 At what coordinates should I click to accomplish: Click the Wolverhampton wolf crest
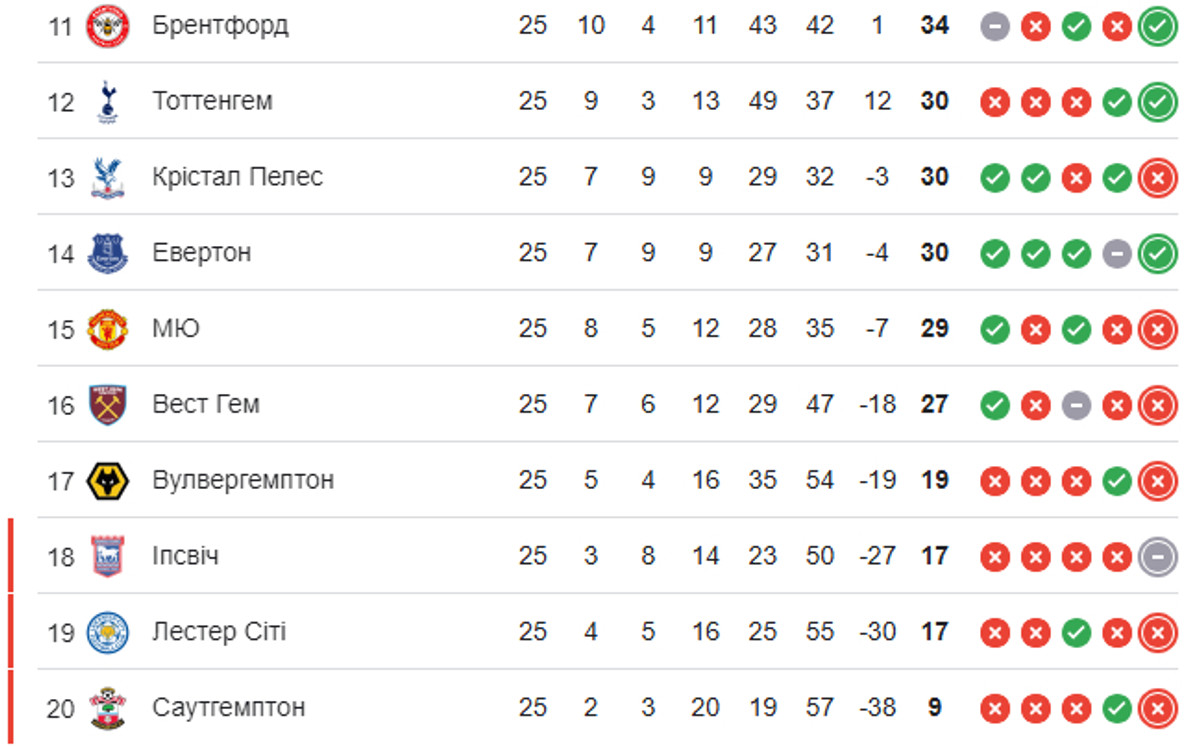(107, 481)
